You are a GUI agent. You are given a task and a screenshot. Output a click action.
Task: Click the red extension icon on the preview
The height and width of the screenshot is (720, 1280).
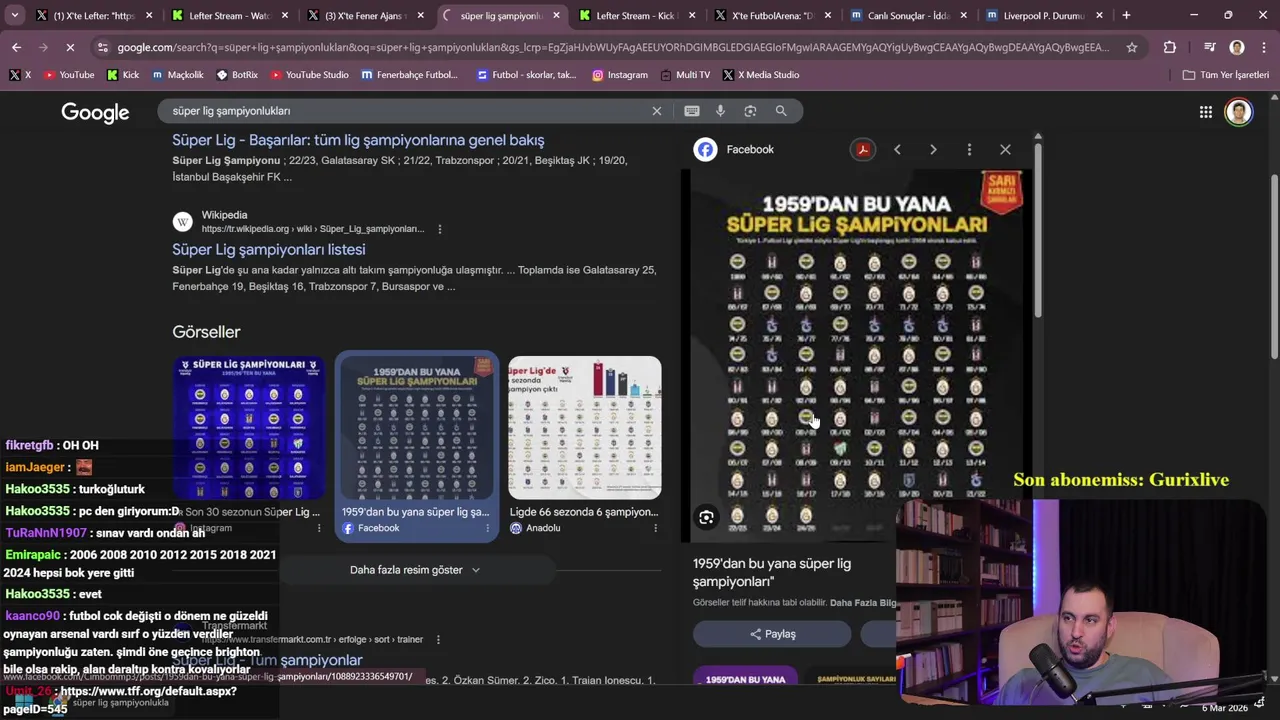(x=862, y=149)
